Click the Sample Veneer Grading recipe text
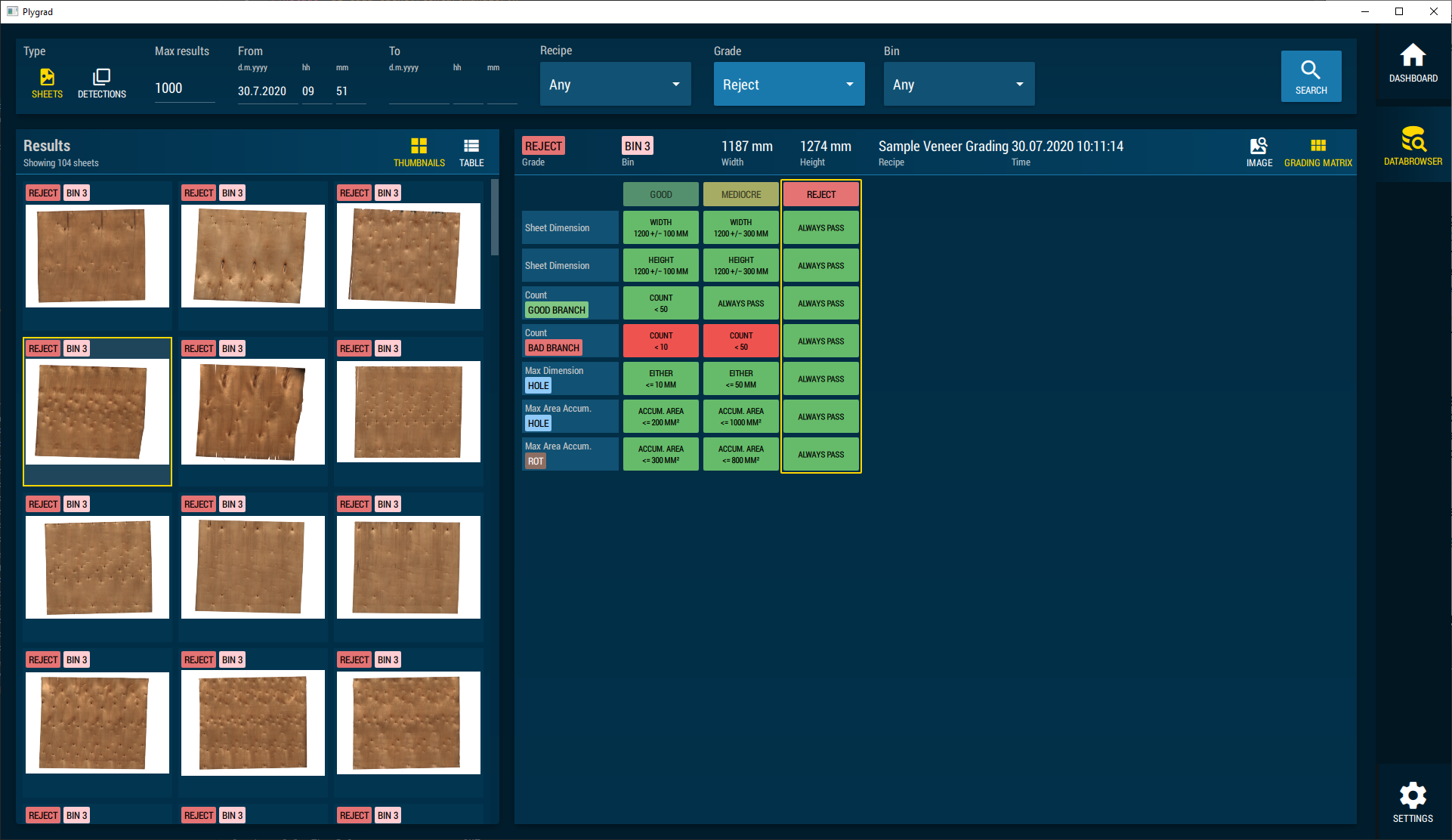 point(943,146)
